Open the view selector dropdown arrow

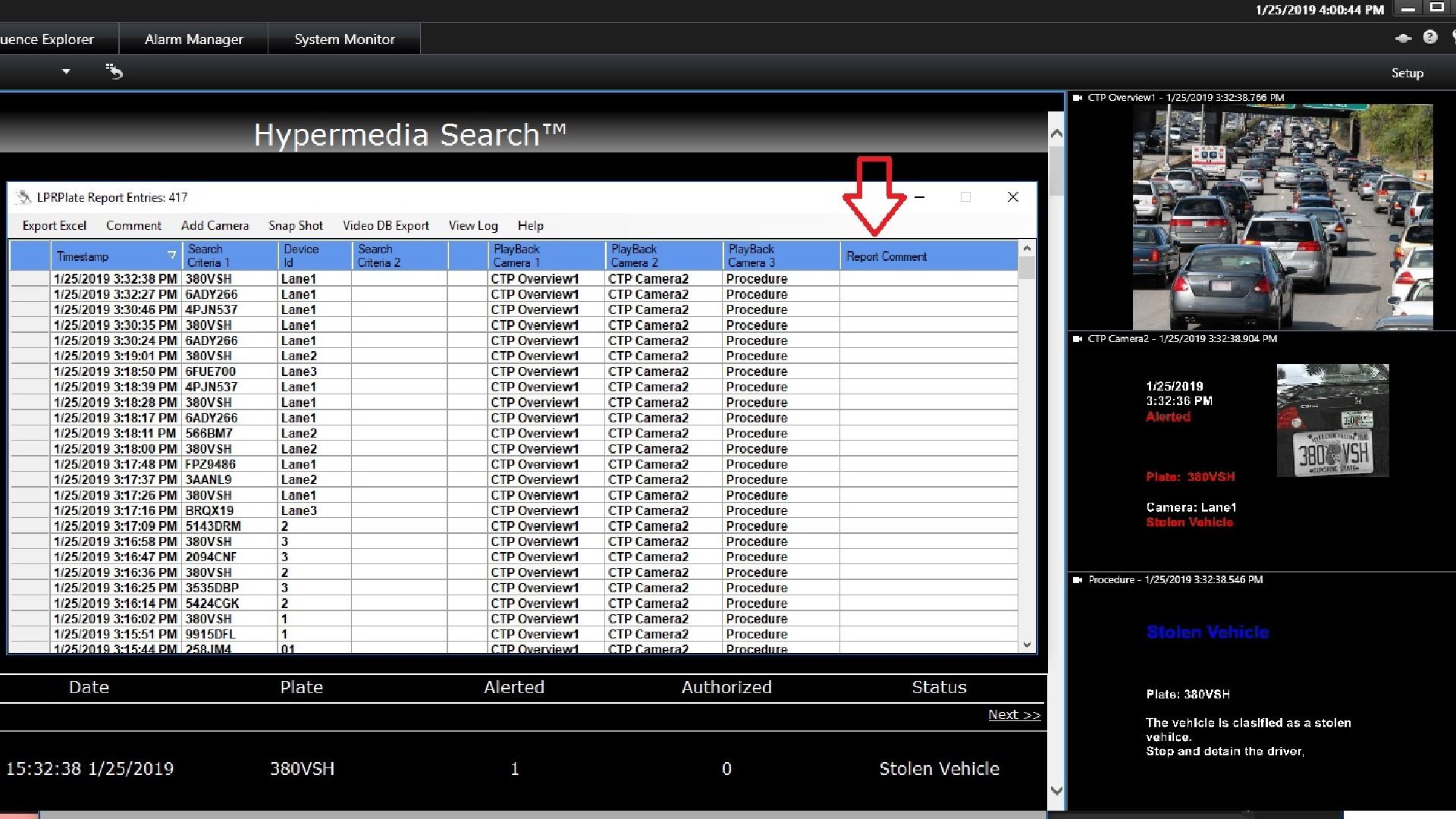(x=66, y=71)
